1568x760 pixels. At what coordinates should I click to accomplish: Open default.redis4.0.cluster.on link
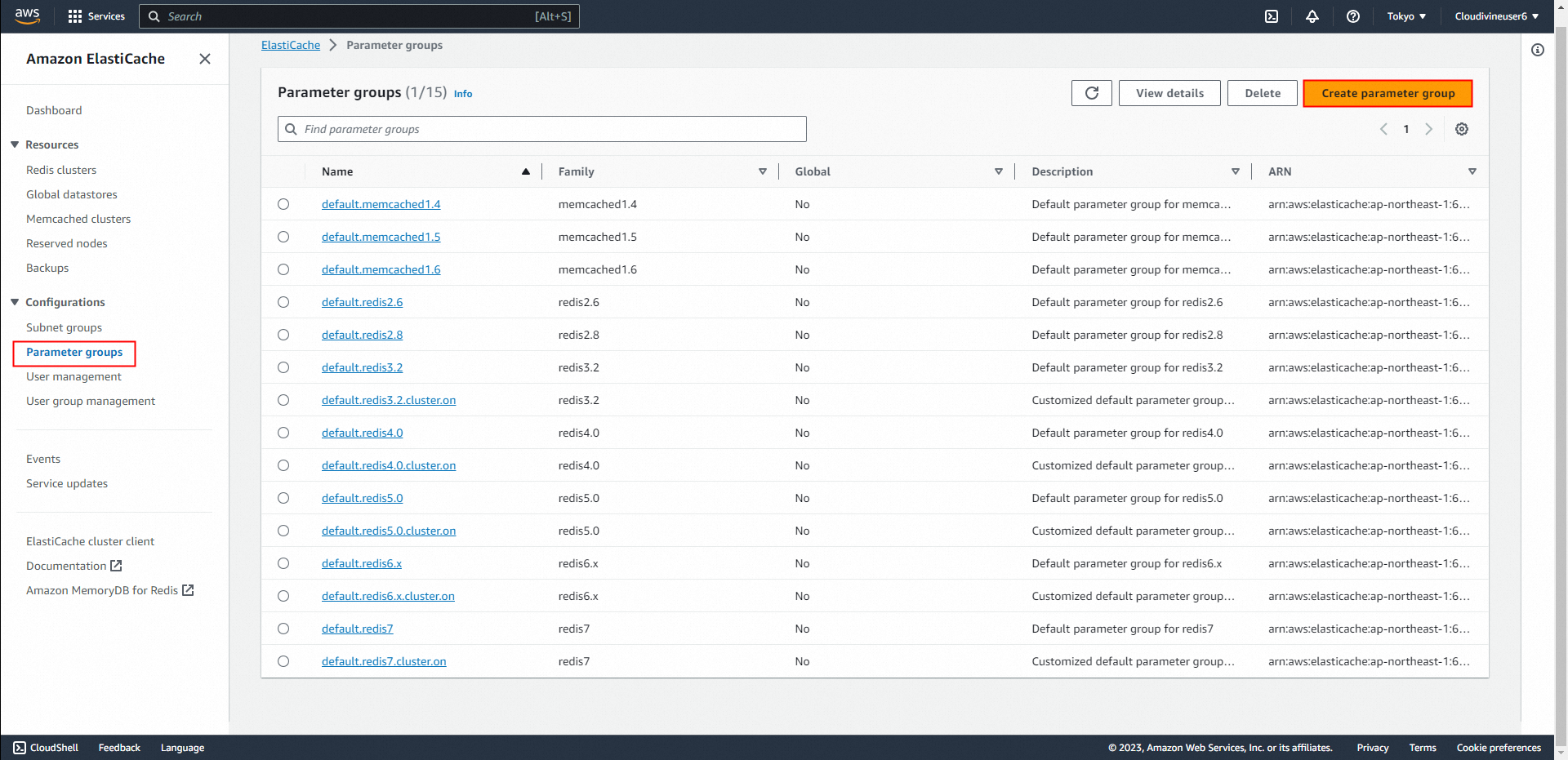click(389, 465)
